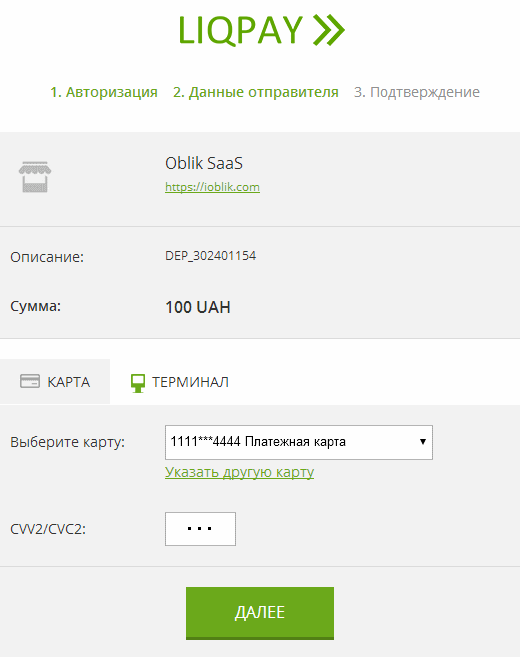This screenshot has width=520, height=657.
Task: Go to step 1. Авторизация
Action: pyautogui.click(x=104, y=92)
